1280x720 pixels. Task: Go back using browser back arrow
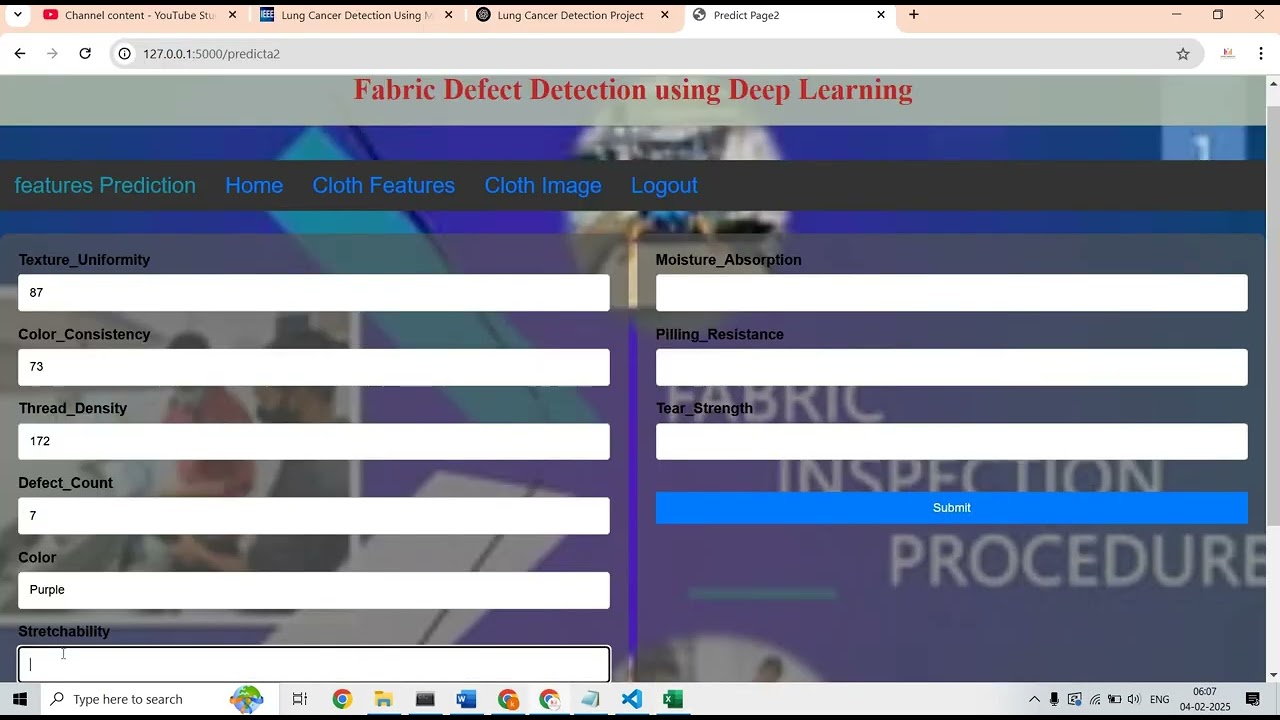(x=20, y=54)
